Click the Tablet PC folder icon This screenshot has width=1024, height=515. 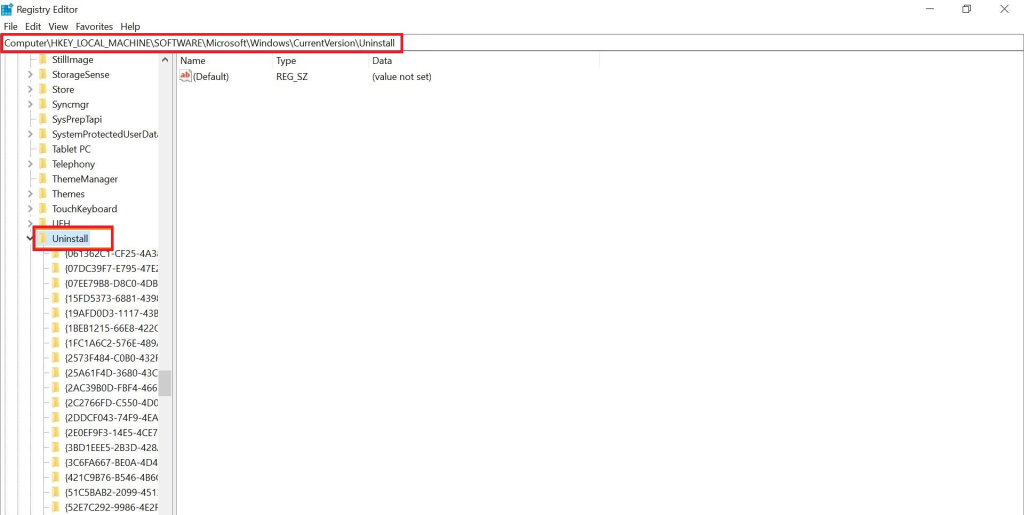(x=42, y=149)
